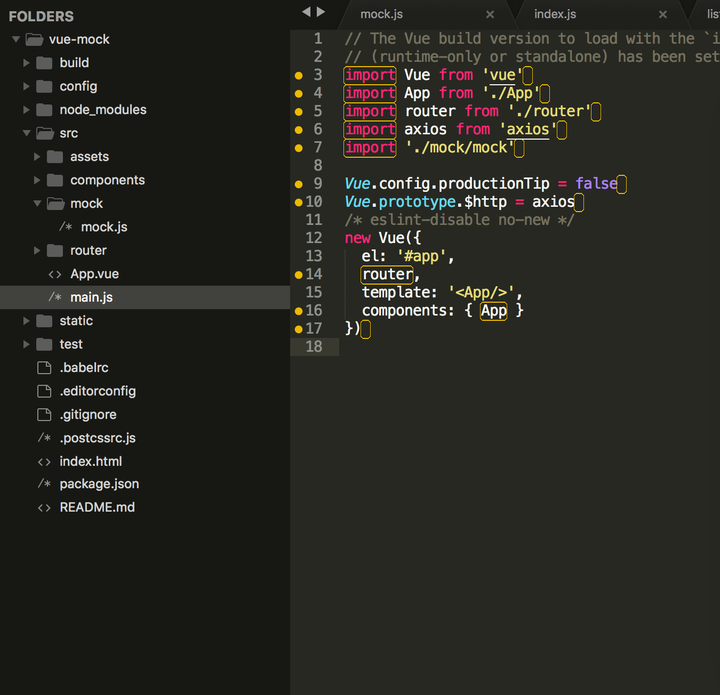
Task: Click the App.vue markup file icon
Action: click(55, 275)
